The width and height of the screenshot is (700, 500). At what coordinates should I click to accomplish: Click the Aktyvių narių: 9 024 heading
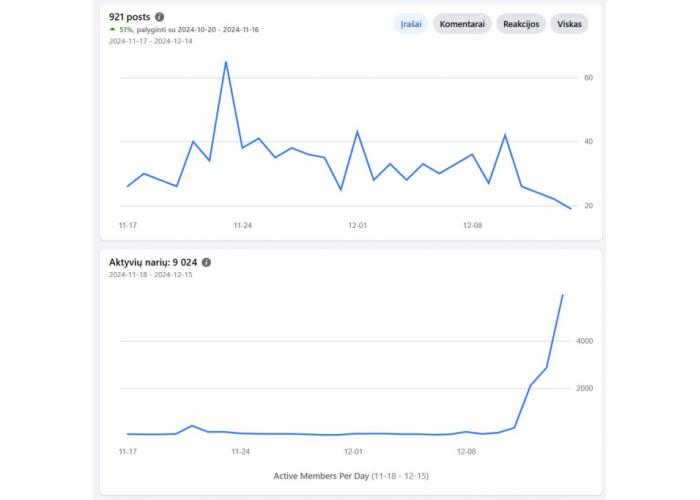point(154,262)
